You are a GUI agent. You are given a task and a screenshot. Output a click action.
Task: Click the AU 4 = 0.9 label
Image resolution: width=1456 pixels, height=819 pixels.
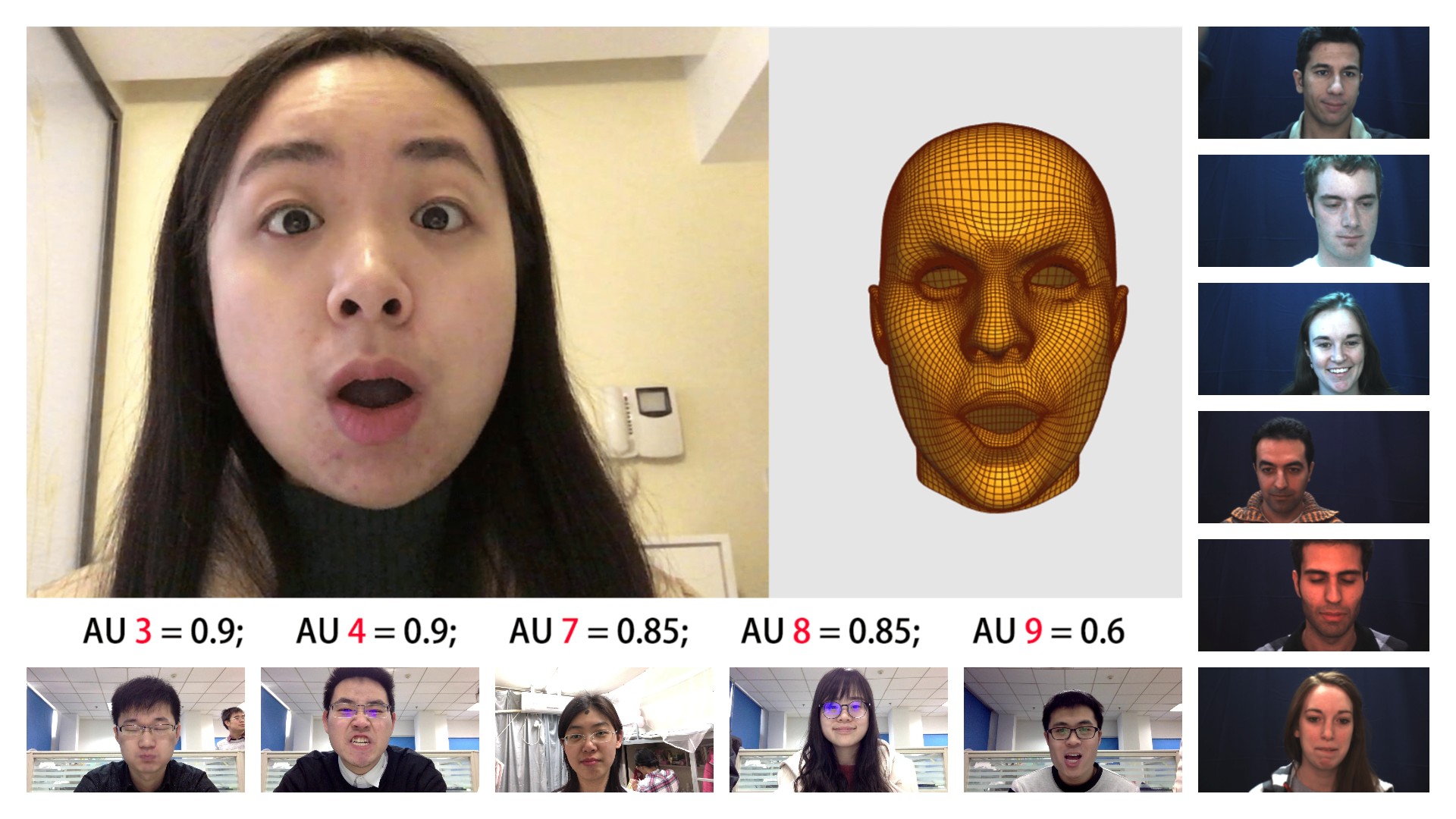[376, 631]
